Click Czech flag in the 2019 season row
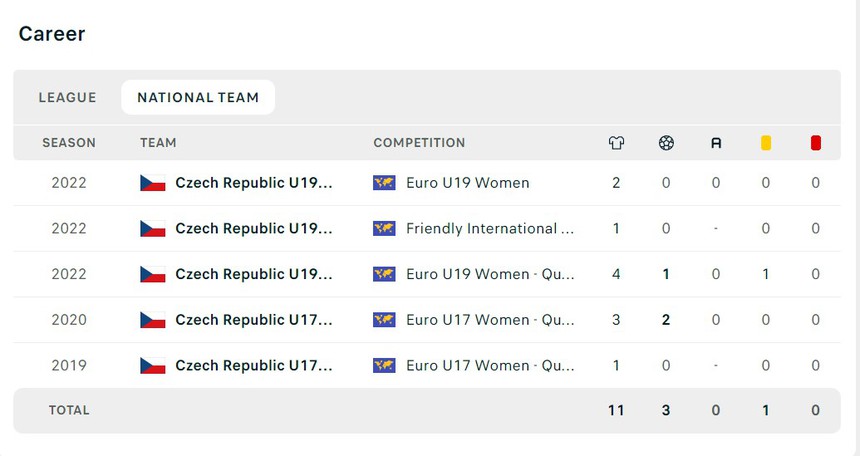The height and width of the screenshot is (456, 860). pyautogui.click(x=153, y=366)
